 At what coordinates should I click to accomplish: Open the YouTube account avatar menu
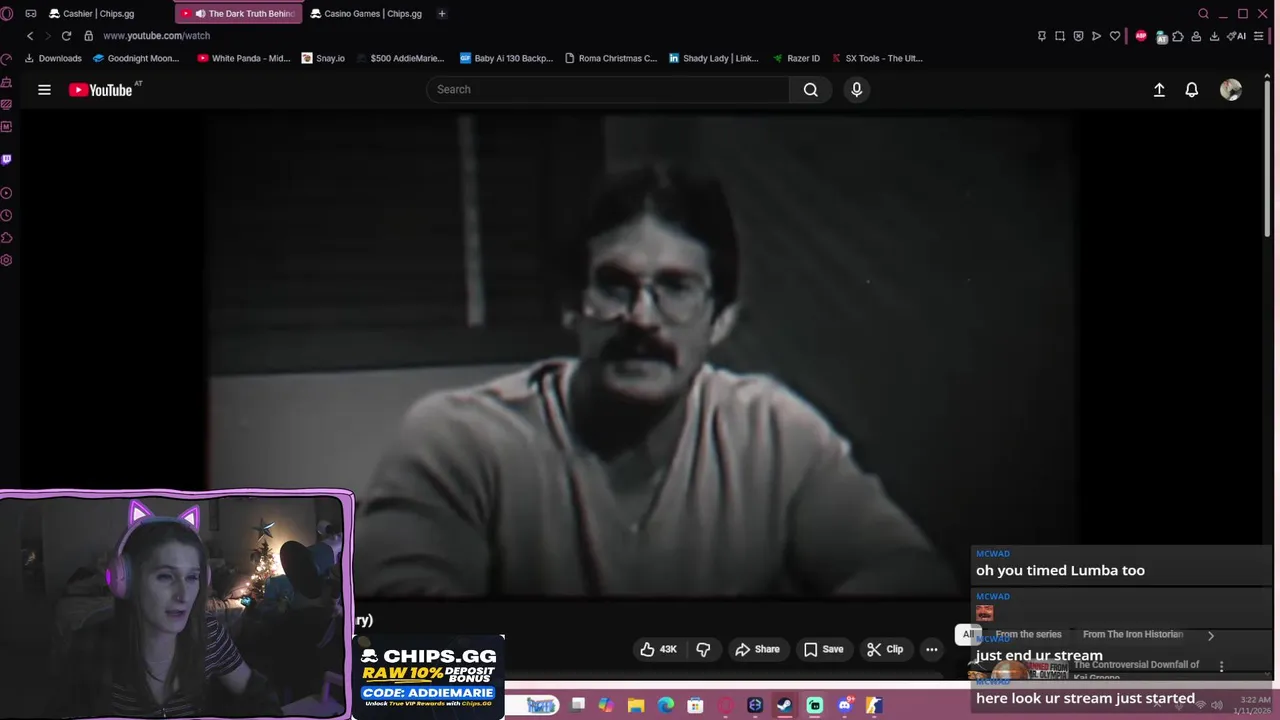[x=1231, y=90]
